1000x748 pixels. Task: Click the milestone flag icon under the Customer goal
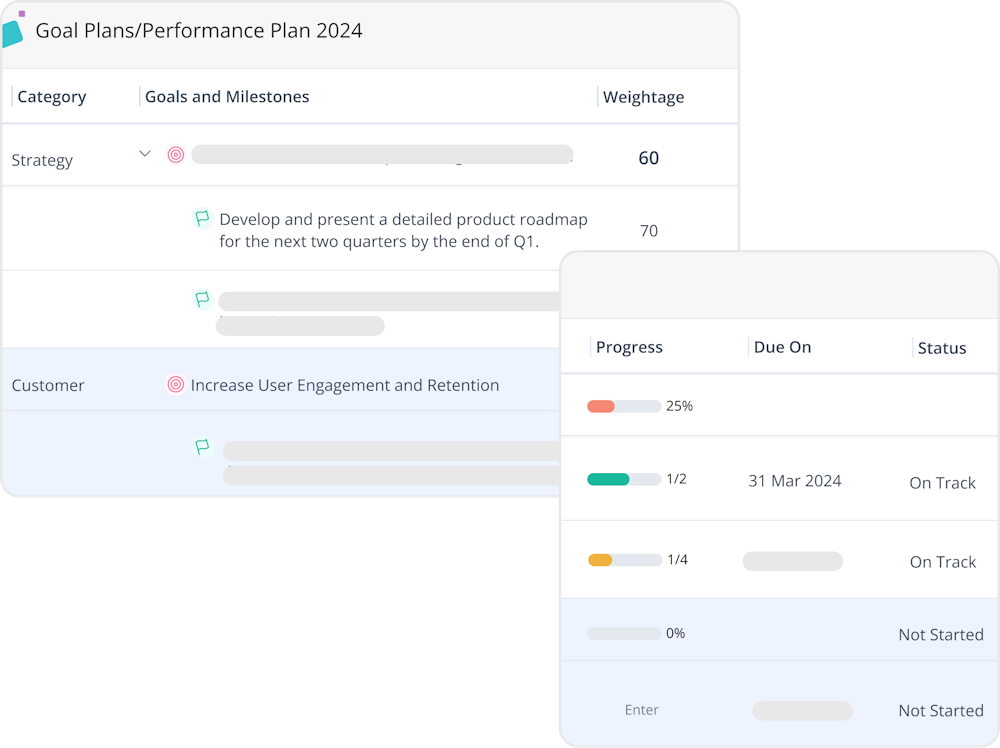pos(202,448)
